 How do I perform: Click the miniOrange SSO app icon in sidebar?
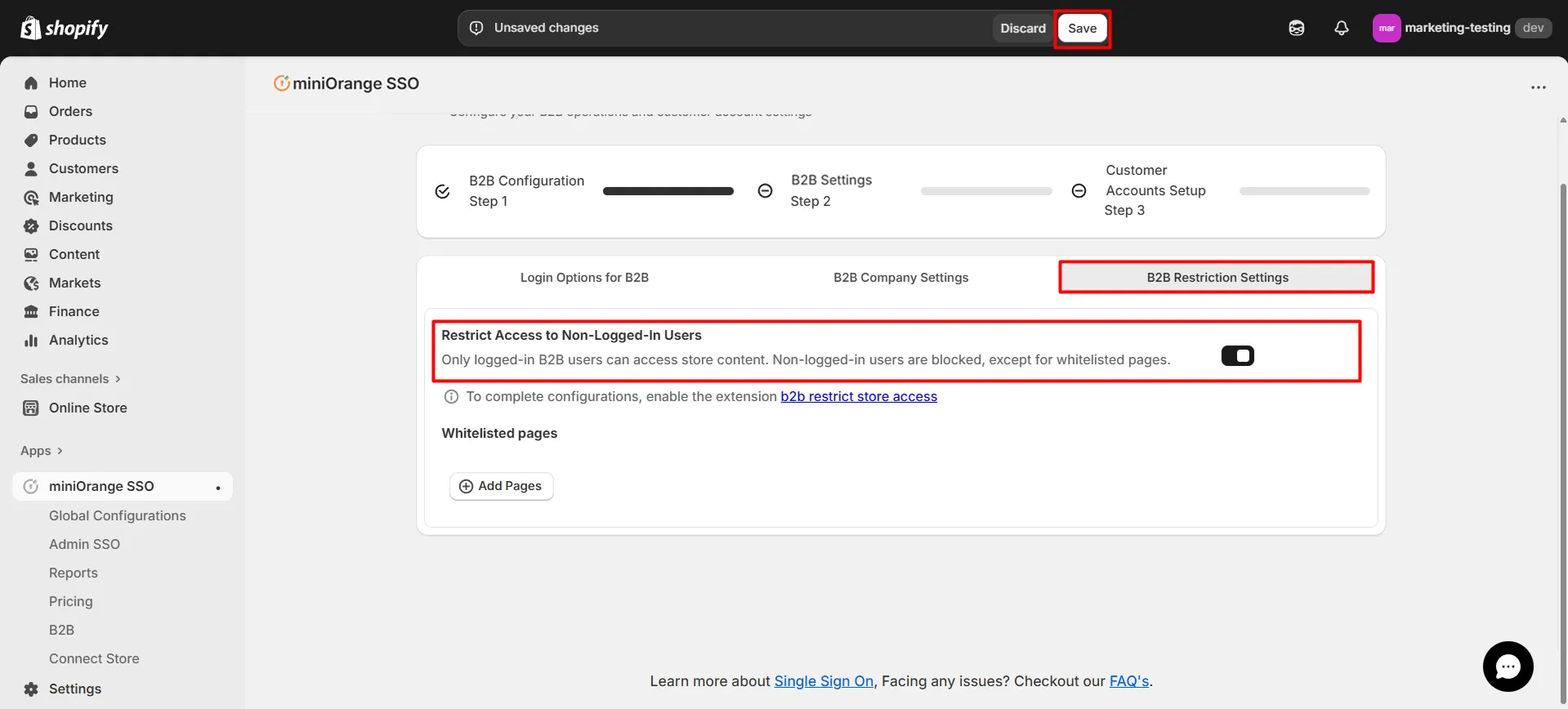(x=31, y=487)
